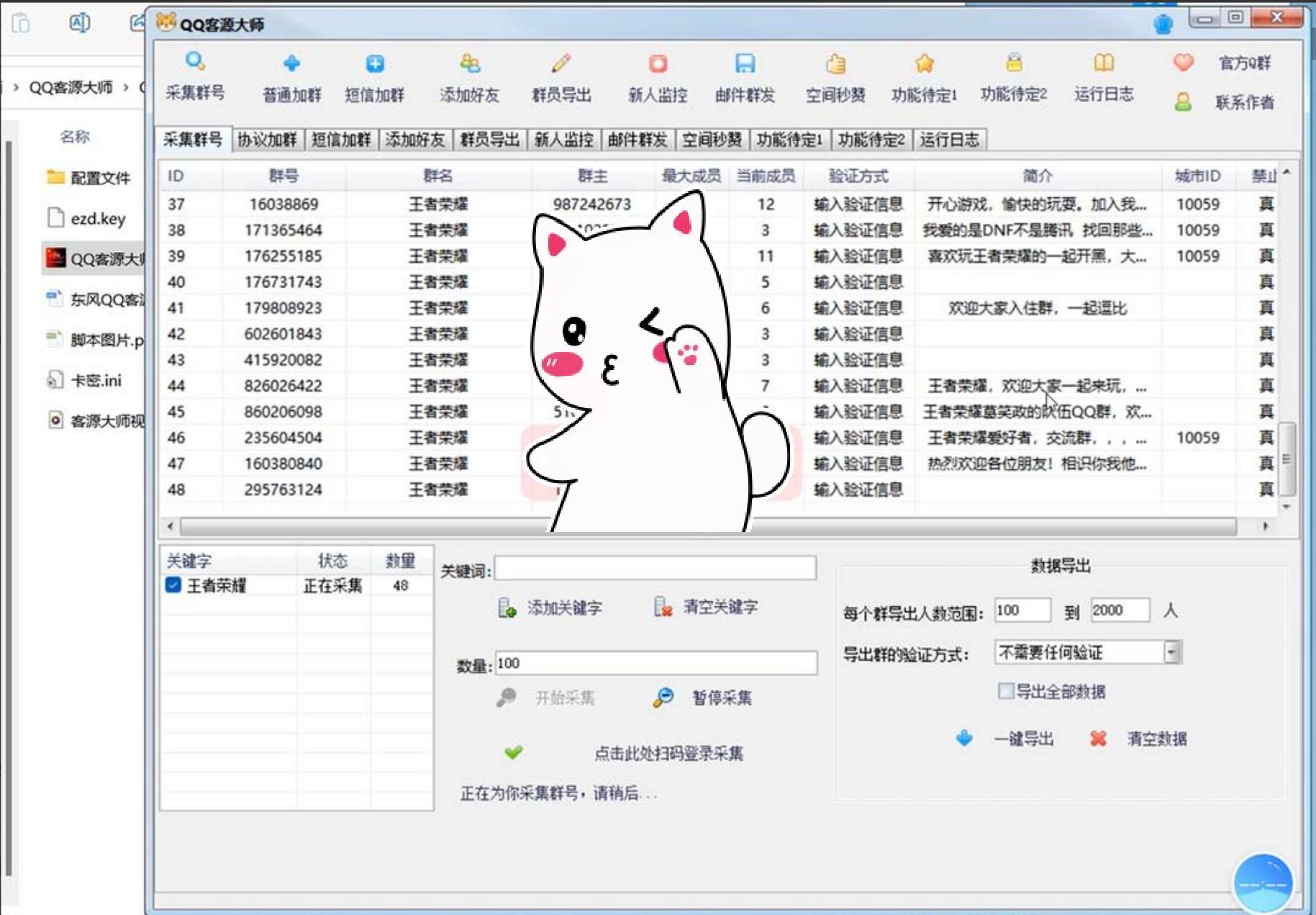Click the 联系作者 person icon

point(1183,102)
